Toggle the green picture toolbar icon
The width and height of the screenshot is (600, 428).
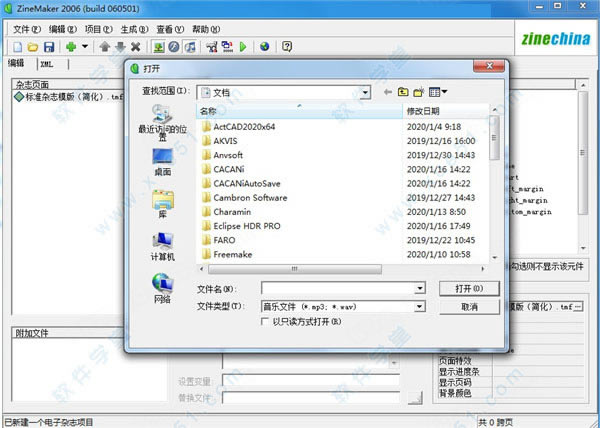(159, 47)
